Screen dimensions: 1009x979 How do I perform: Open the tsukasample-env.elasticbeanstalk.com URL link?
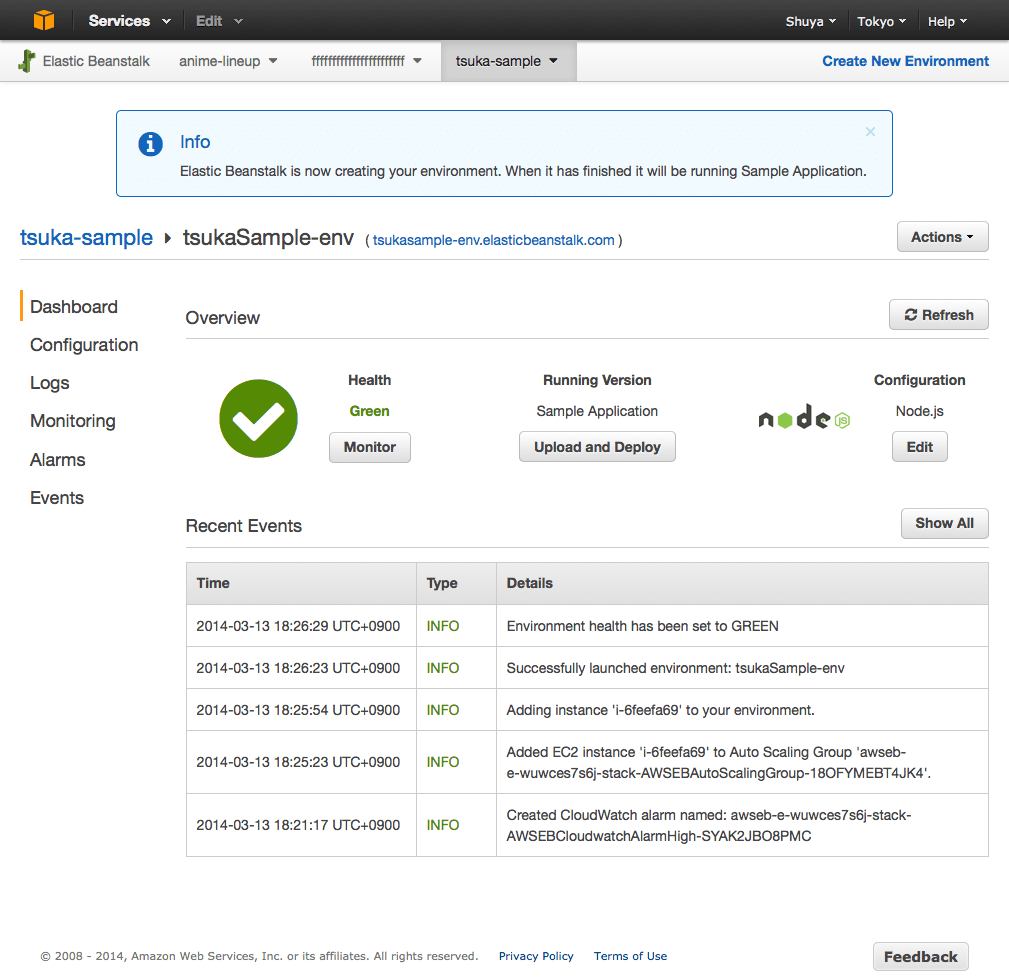[x=493, y=240]
